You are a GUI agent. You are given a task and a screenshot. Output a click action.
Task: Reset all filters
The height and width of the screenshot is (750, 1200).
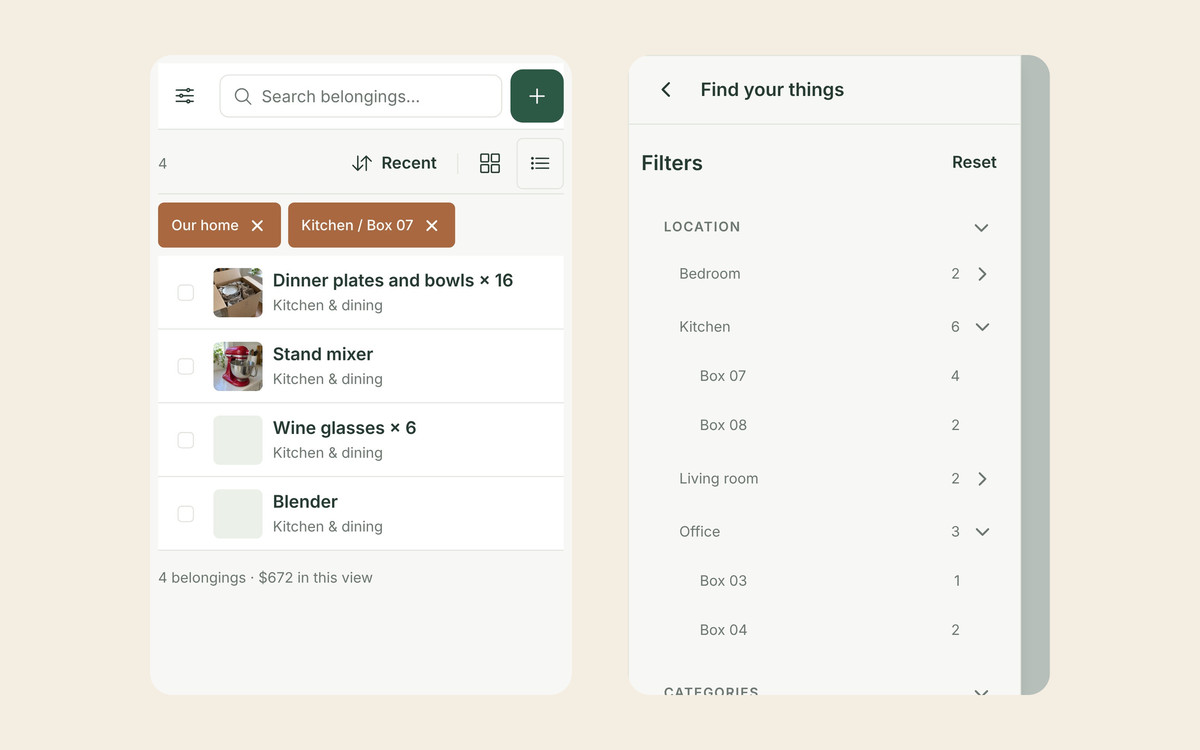click(x=974, y=162)
